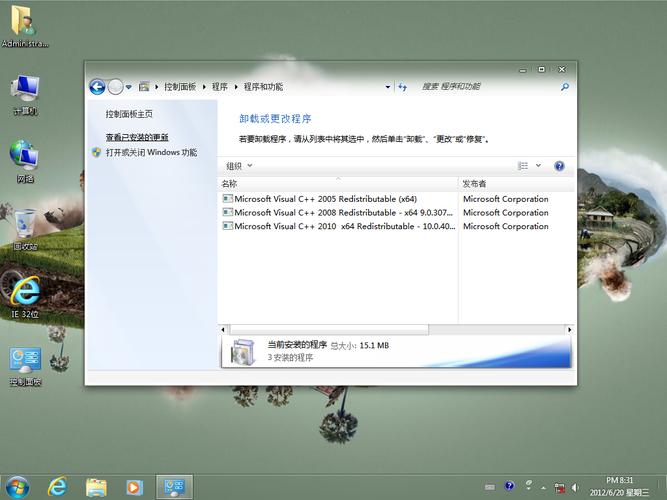The width and height of the screenshot is (667, 500).
Task: Open 查看已安装的更新 link
Action: click(137, 137)
